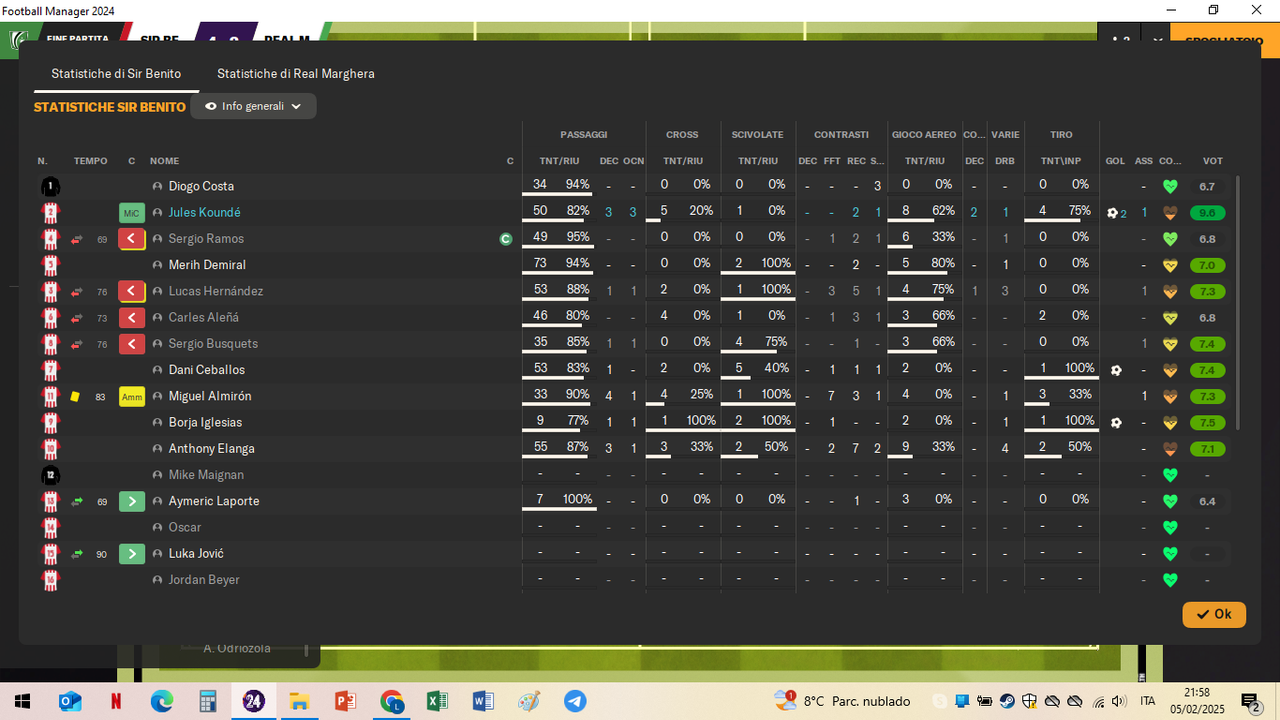Sort by GOL column header
This screenshot has width=1280, height=720.
click(1115, 161)
